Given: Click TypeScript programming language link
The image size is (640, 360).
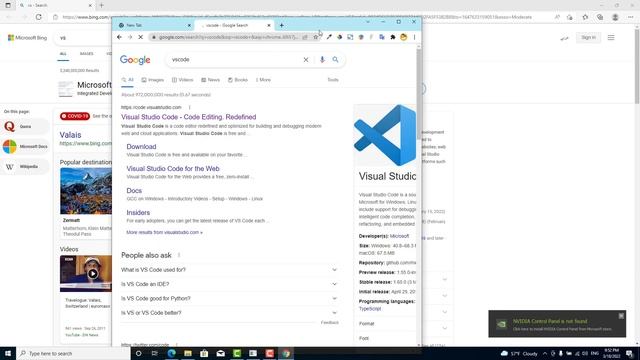Looking at the screenshot, I should coord(370,309).
